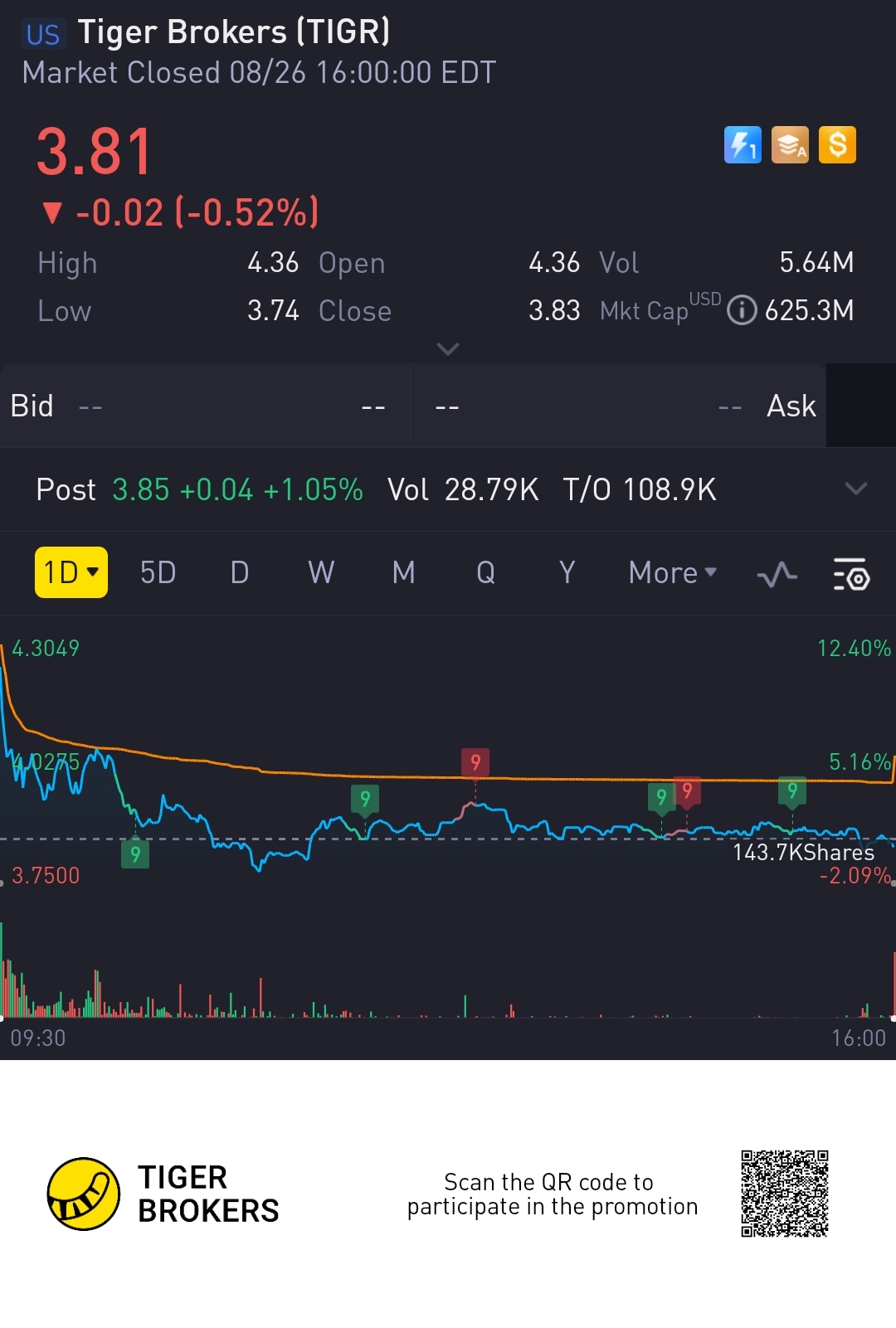Open the market cap info icon

coord(742,310)
